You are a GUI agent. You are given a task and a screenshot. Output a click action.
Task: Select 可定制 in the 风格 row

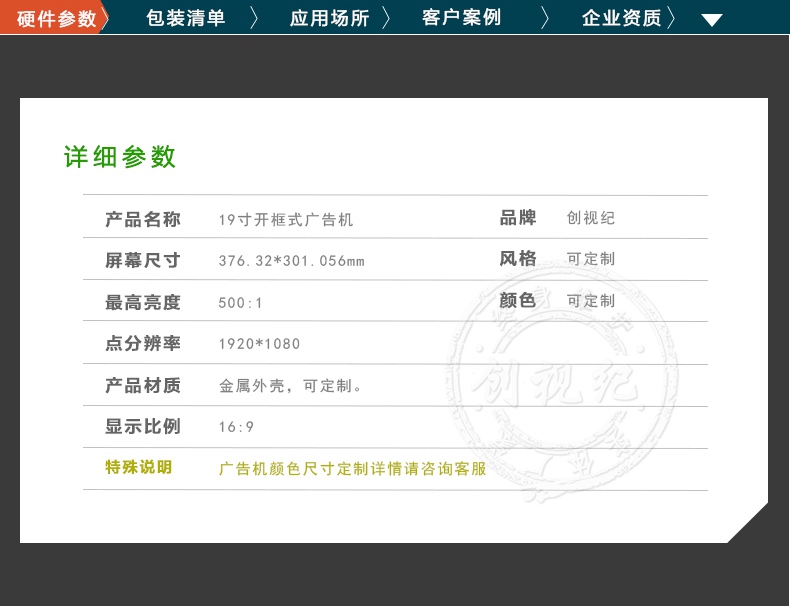[x=590, y=259]
